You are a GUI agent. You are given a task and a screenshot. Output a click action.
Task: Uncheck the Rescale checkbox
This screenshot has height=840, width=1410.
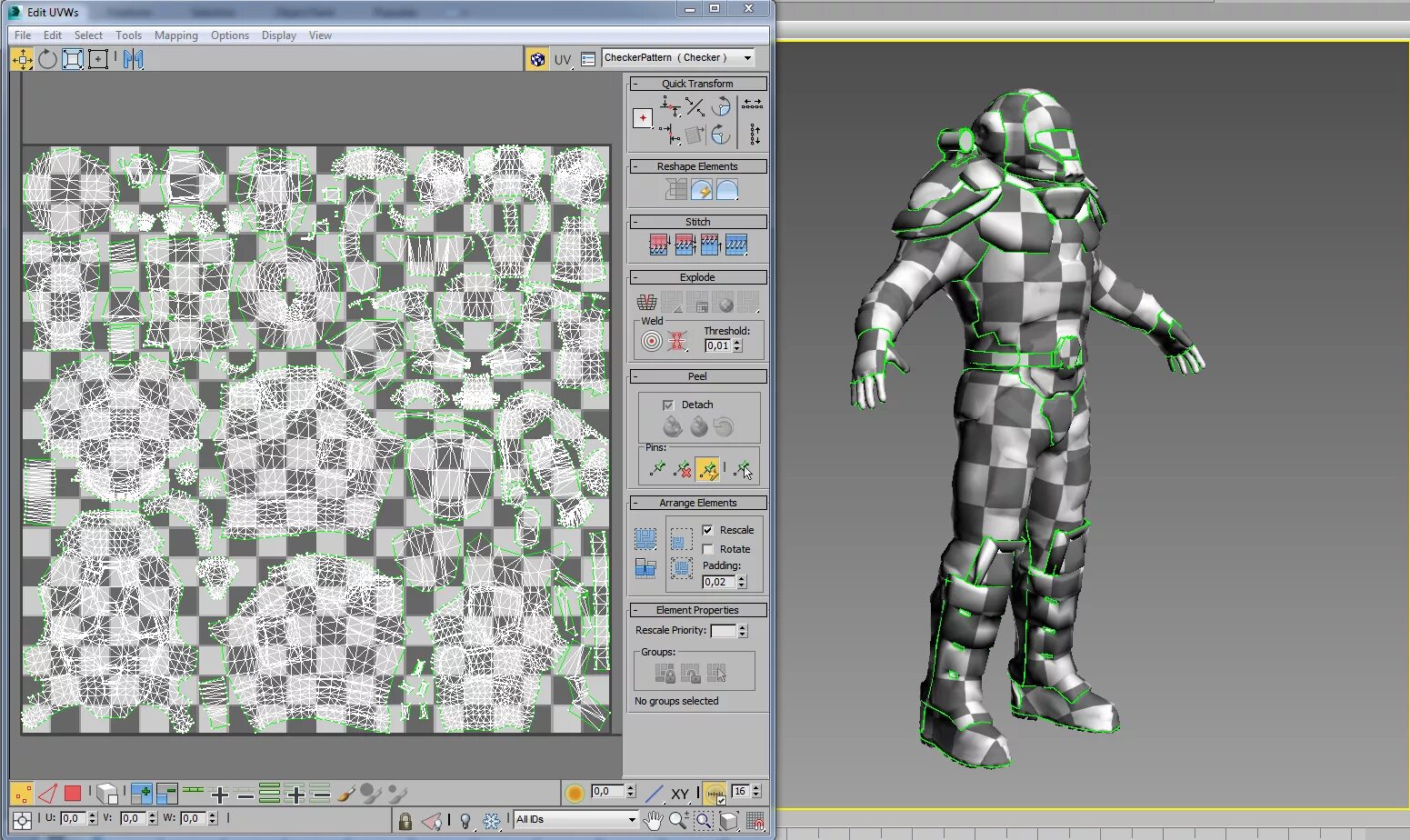coord(707,530)
